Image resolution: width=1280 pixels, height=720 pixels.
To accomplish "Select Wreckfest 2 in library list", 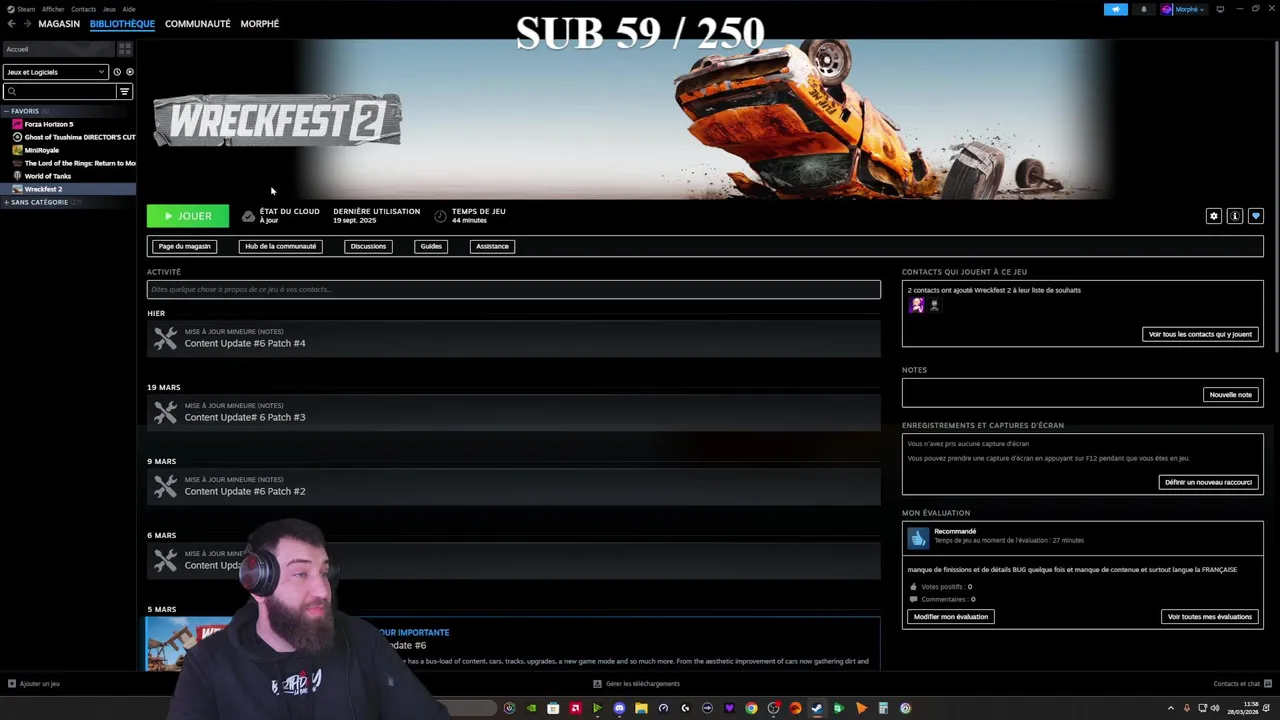I will (x=68, y=189).
